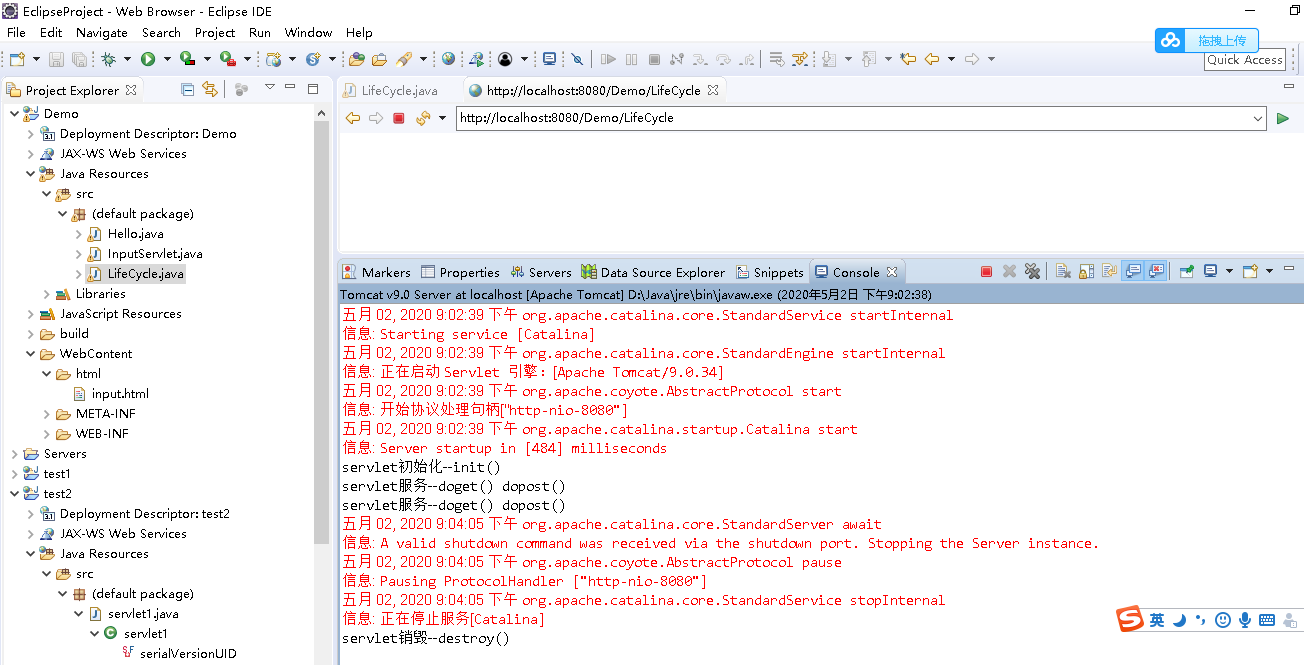This screenshot has height=665, width=1304.
Task: Click the Skip All Breakpoints icon
Action: 577,59
